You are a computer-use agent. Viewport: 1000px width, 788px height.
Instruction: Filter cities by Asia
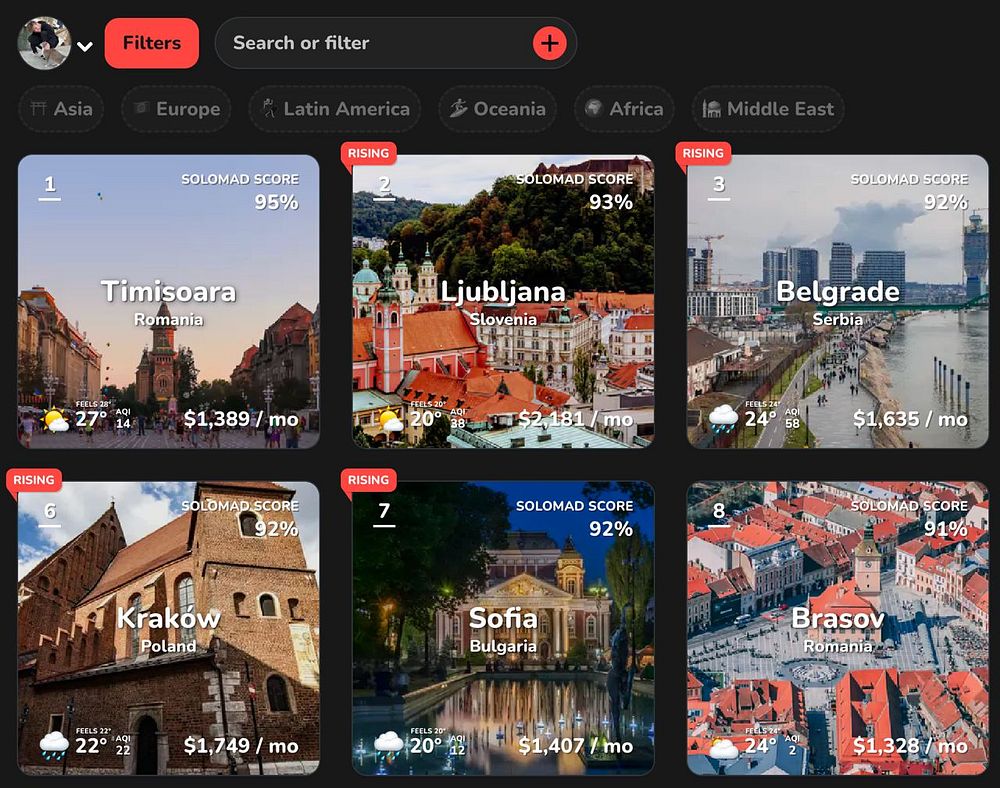coord(61,109)
